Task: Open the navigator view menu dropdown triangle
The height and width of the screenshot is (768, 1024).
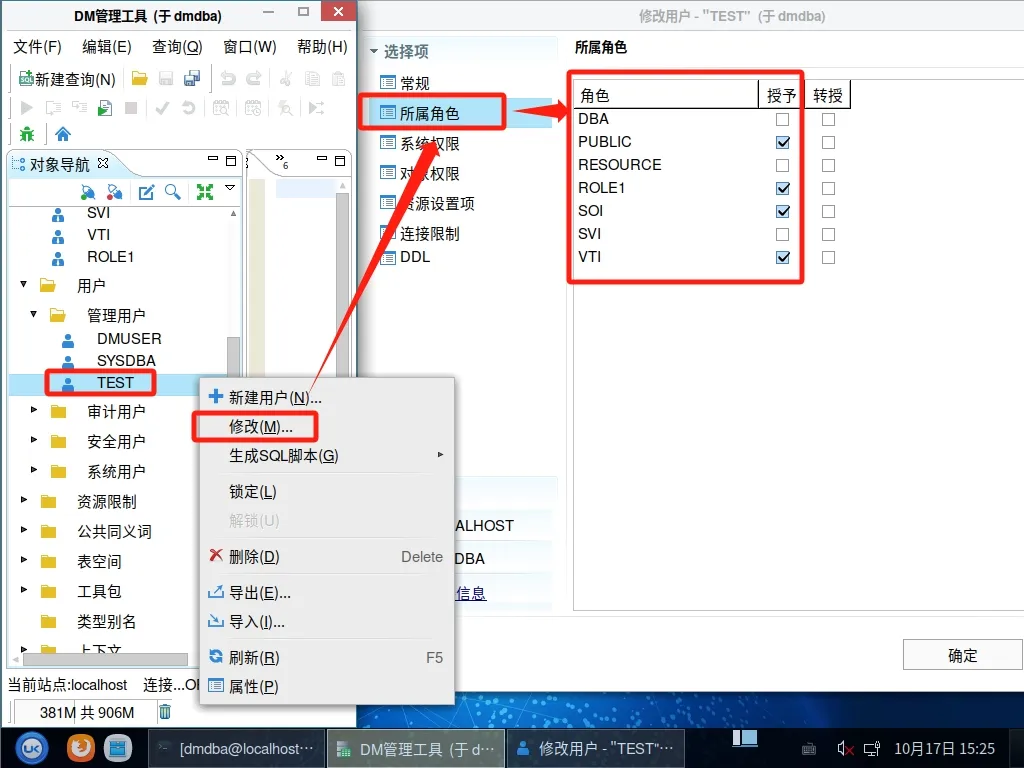Action: tap(230, 188)
